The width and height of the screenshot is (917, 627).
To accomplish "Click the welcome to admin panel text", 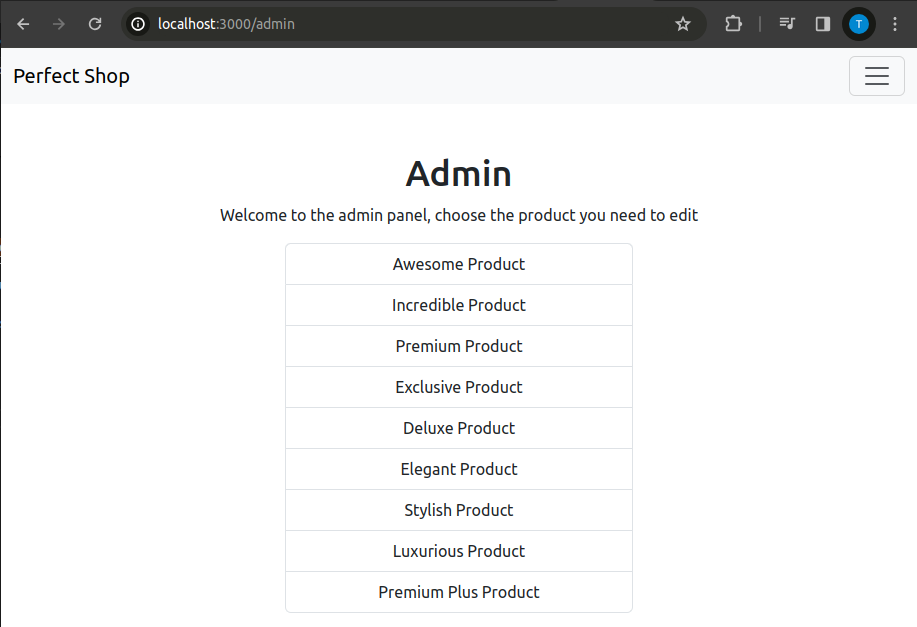I will [x=458, y=215].
